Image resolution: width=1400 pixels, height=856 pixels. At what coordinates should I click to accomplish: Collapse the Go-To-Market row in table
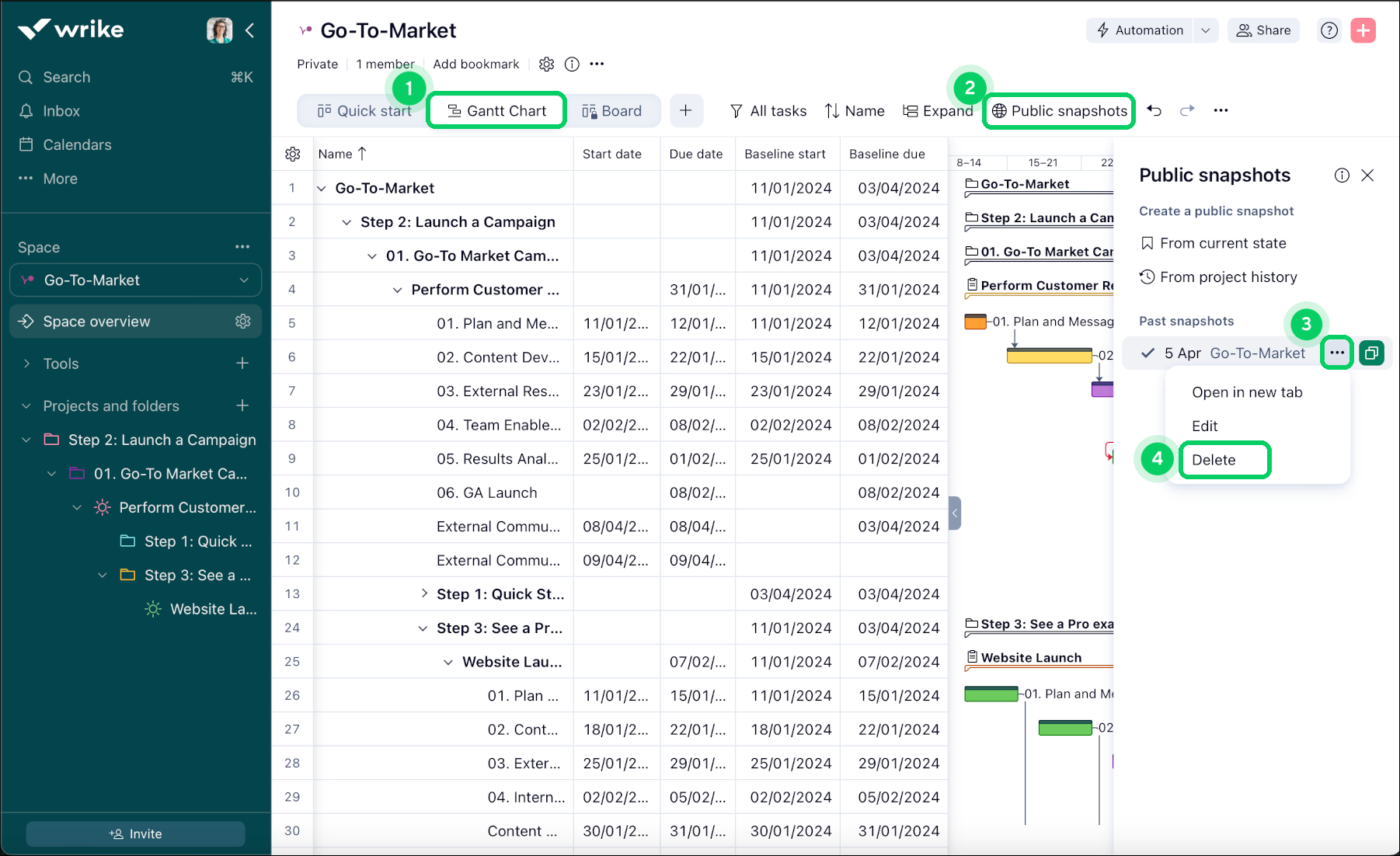click(x=322, y=189)
